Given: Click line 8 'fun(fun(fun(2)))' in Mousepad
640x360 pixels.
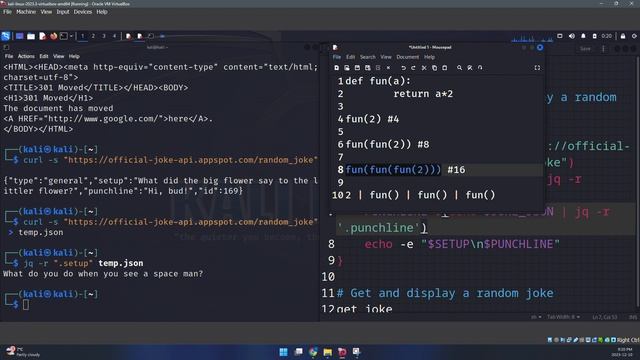Looking at the screenshot, I should pyautogui.click(x=393, y=170).
